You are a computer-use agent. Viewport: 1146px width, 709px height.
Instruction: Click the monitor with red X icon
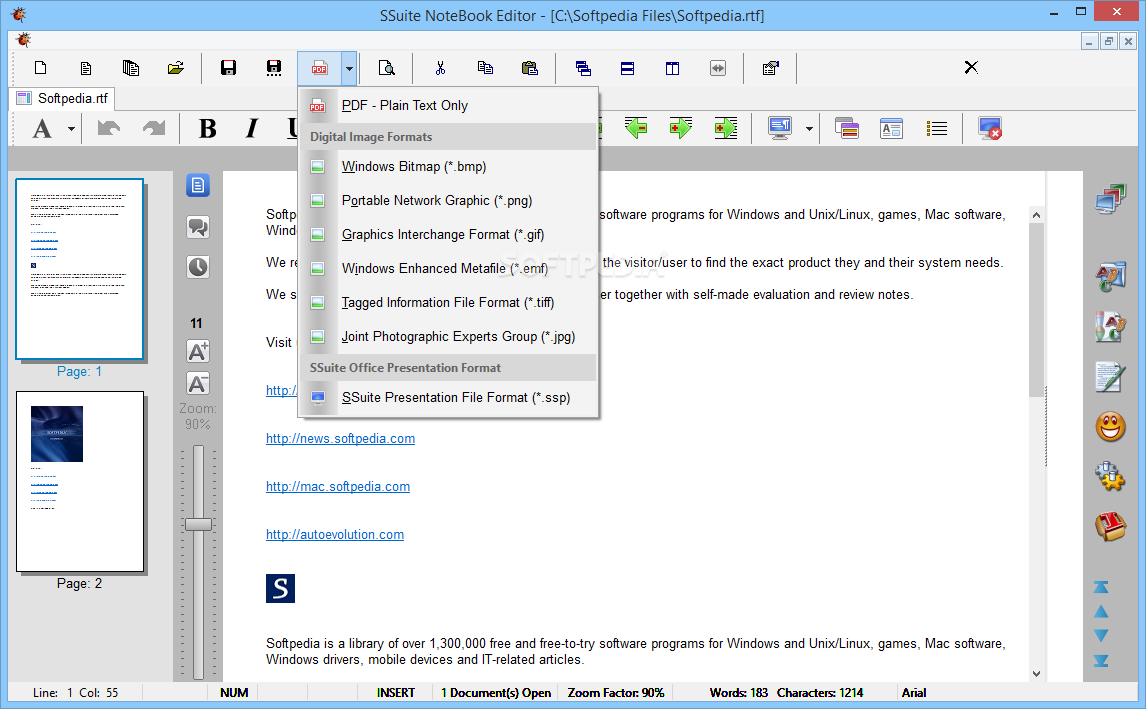coord(990,129)
